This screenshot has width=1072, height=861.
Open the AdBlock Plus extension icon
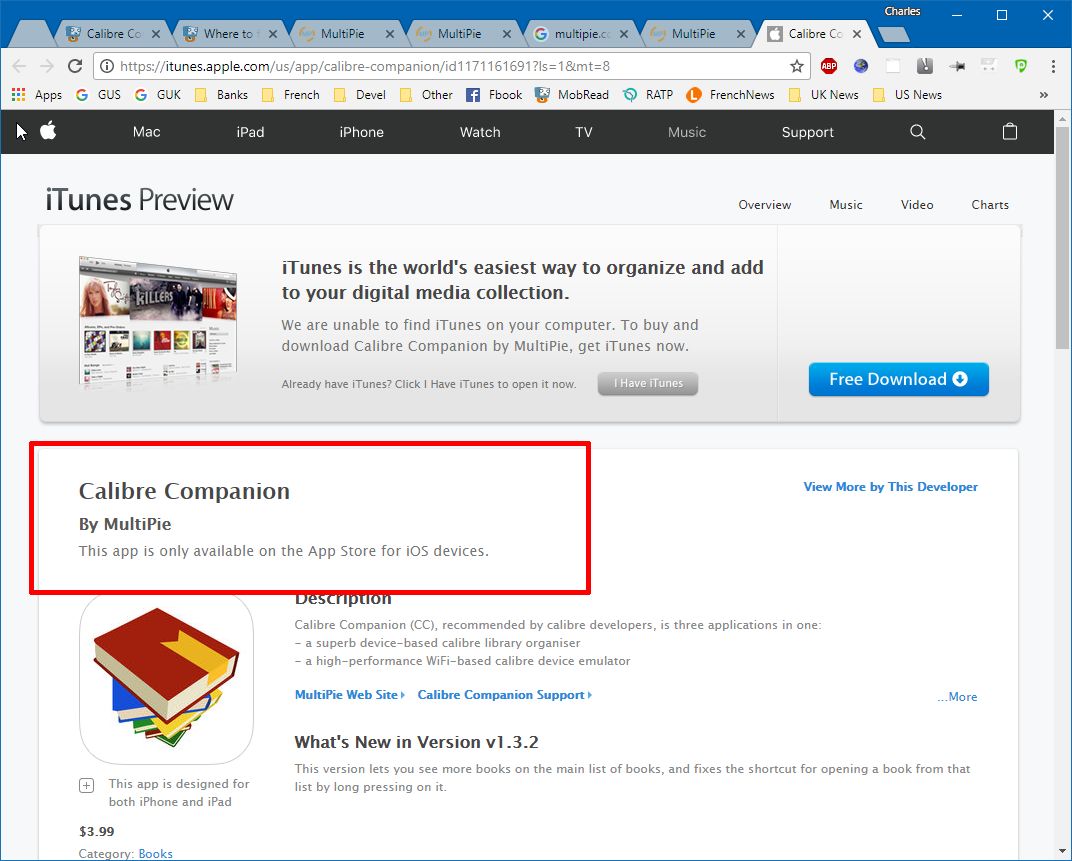tap(829, 66)
